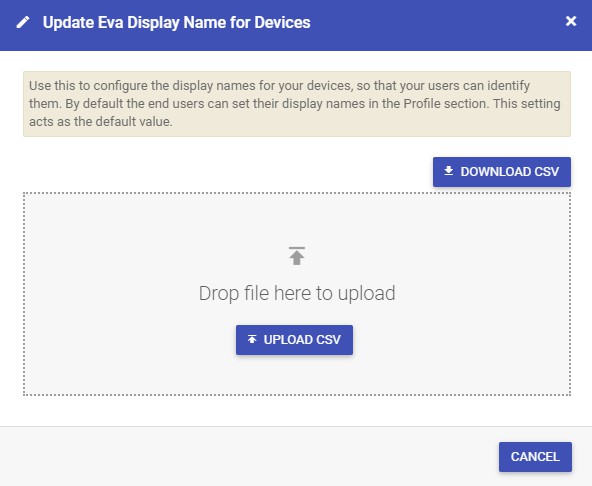592x486 pixels.
Task: Close the dialog with the X icon
Action: point(571,21)
